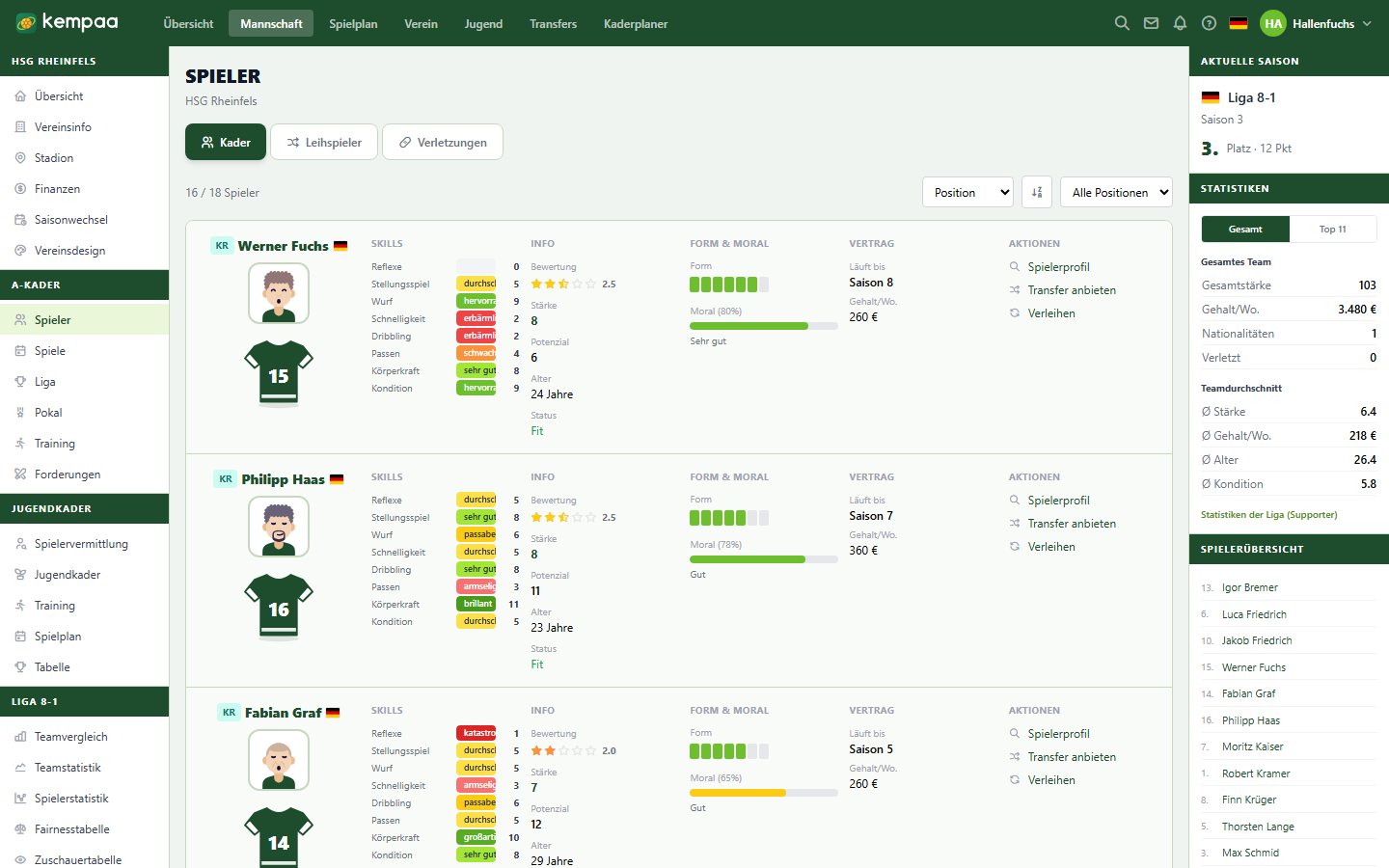Viewport: 1389px width, 868px height.
Task: Open the Transfers menu in top bar
Action: click(553, 23)
